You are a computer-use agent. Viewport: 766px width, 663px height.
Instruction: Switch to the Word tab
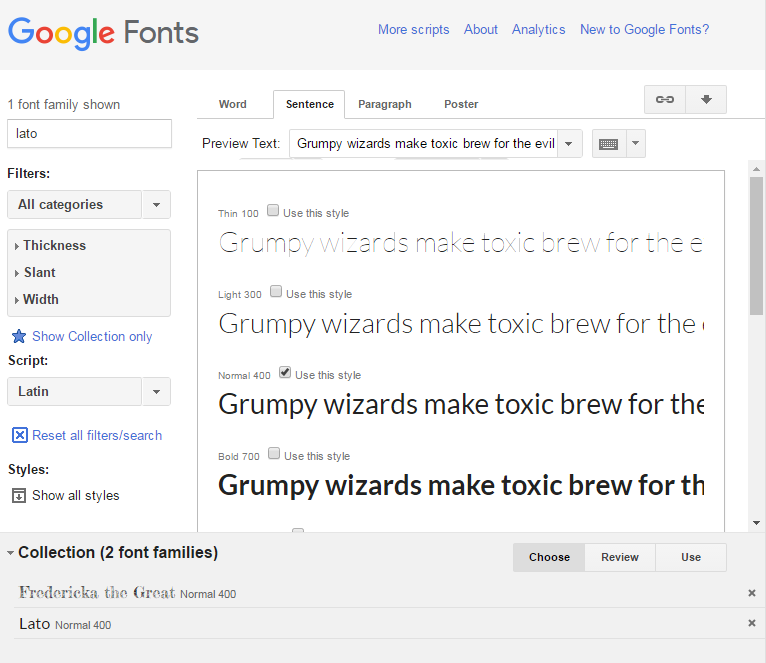[233, 104]
